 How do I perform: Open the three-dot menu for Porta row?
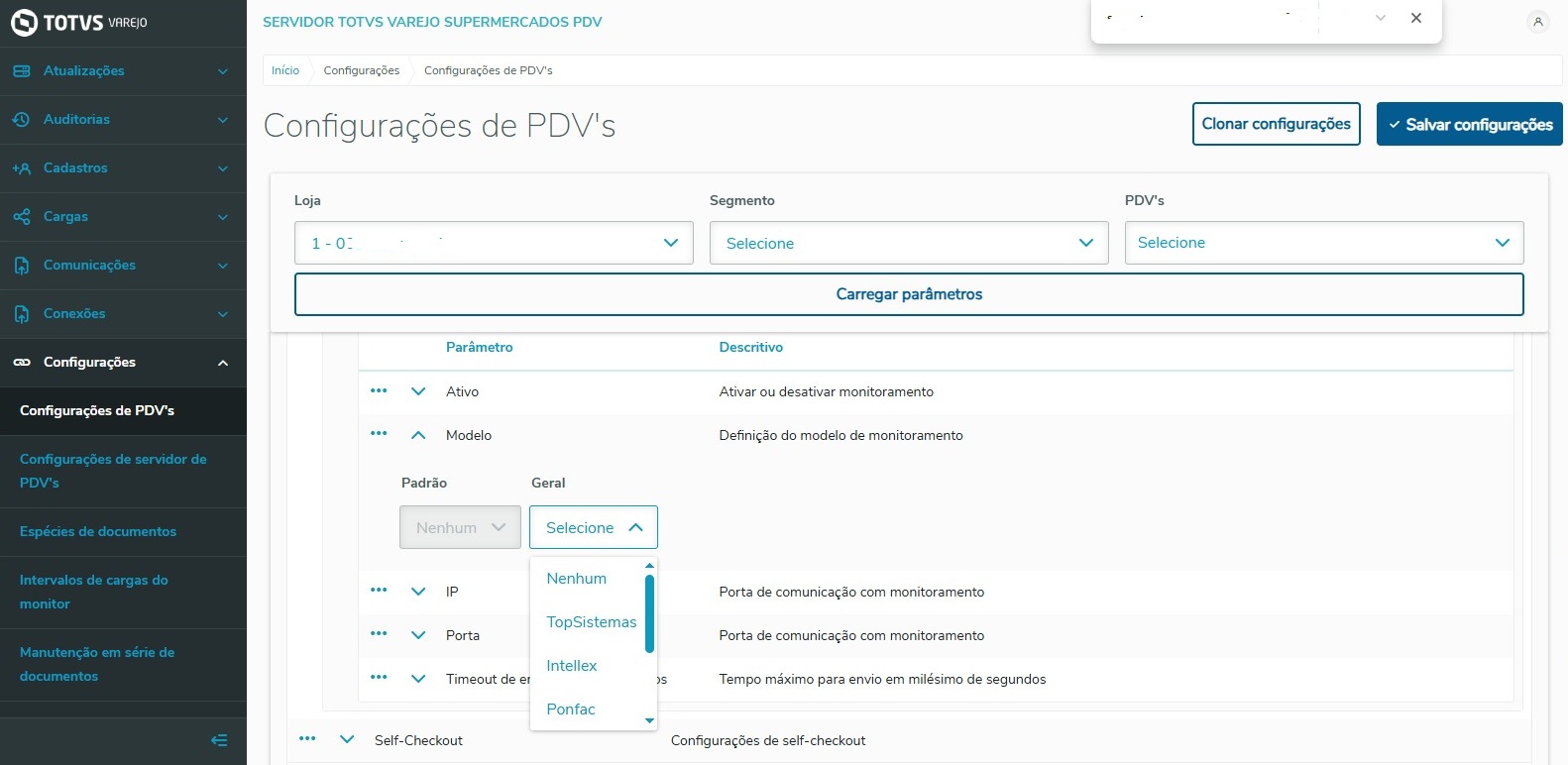379,633
